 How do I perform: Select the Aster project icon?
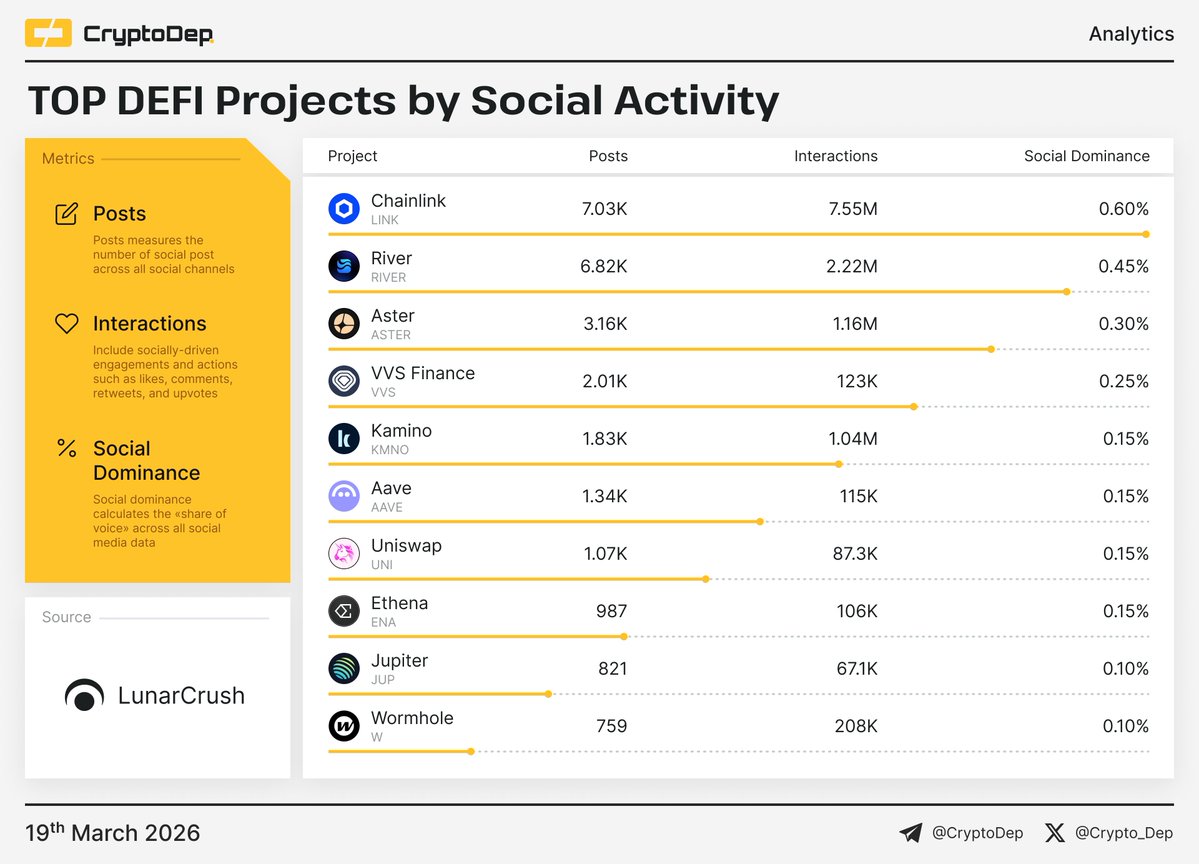(x=342, y=323)
